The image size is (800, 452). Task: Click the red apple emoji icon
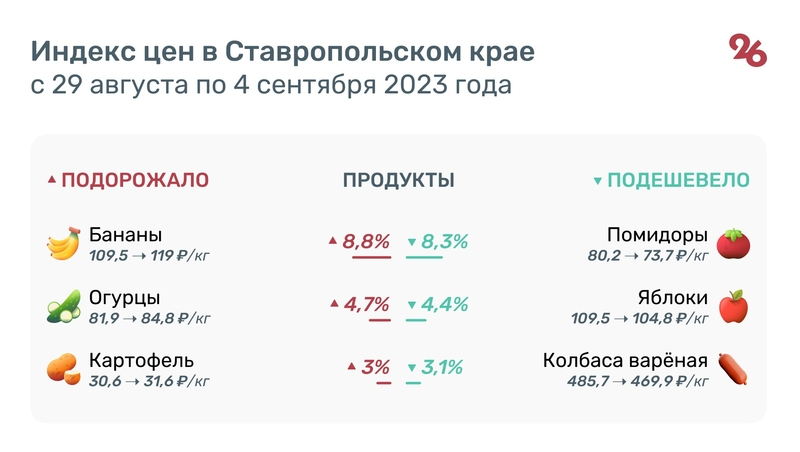734,307
